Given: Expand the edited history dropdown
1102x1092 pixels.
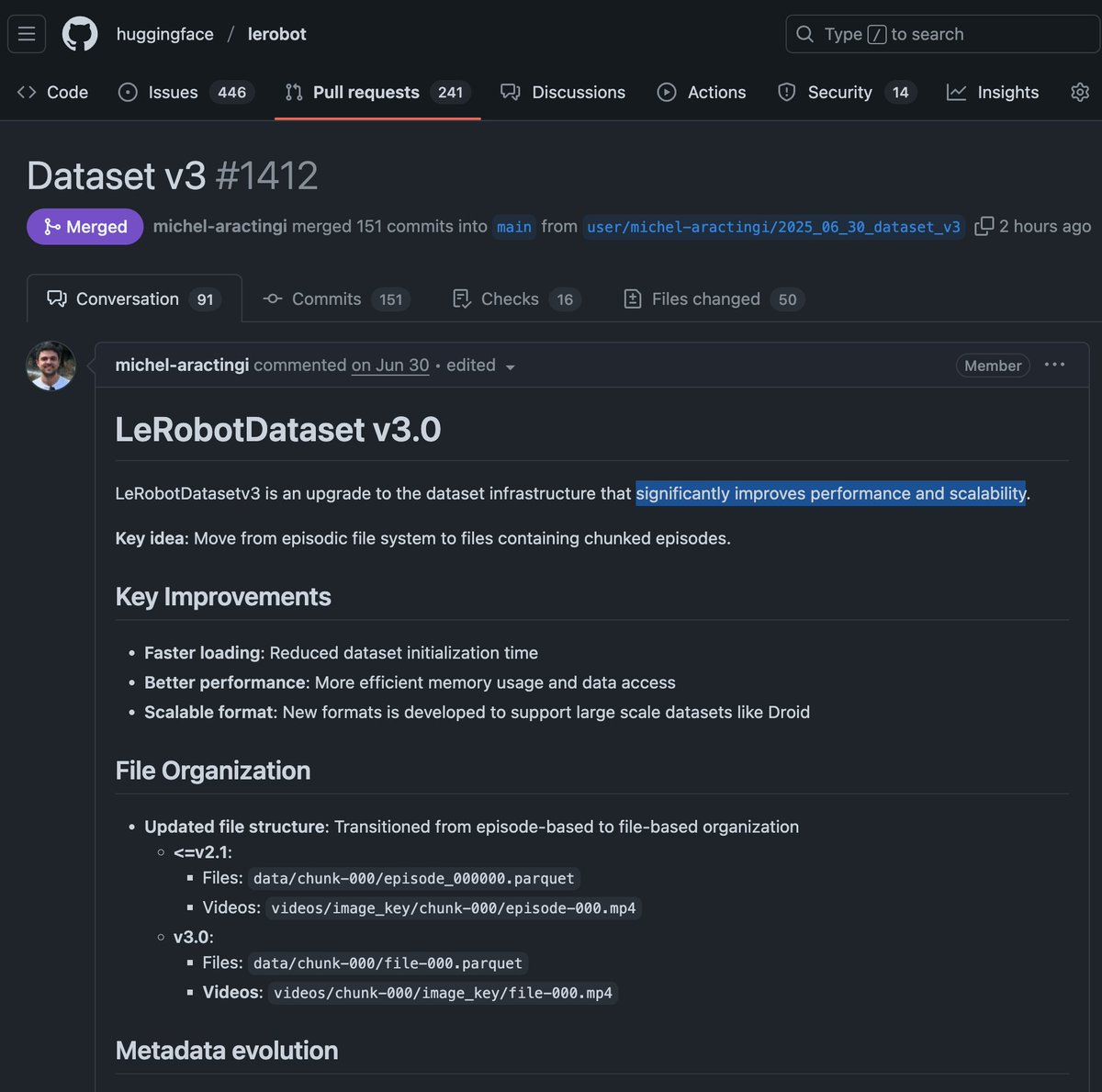Looking at the screenshot, I should [x=481, y=366].
